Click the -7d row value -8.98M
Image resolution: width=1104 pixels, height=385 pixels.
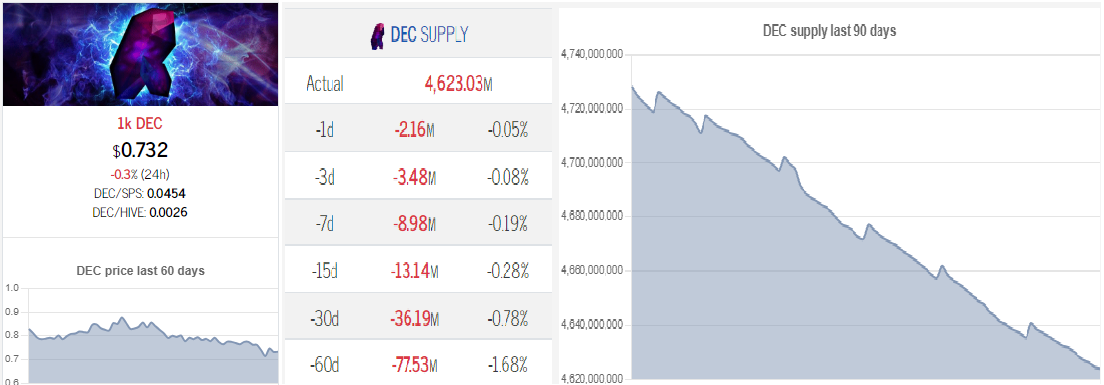tap(414, 223)
